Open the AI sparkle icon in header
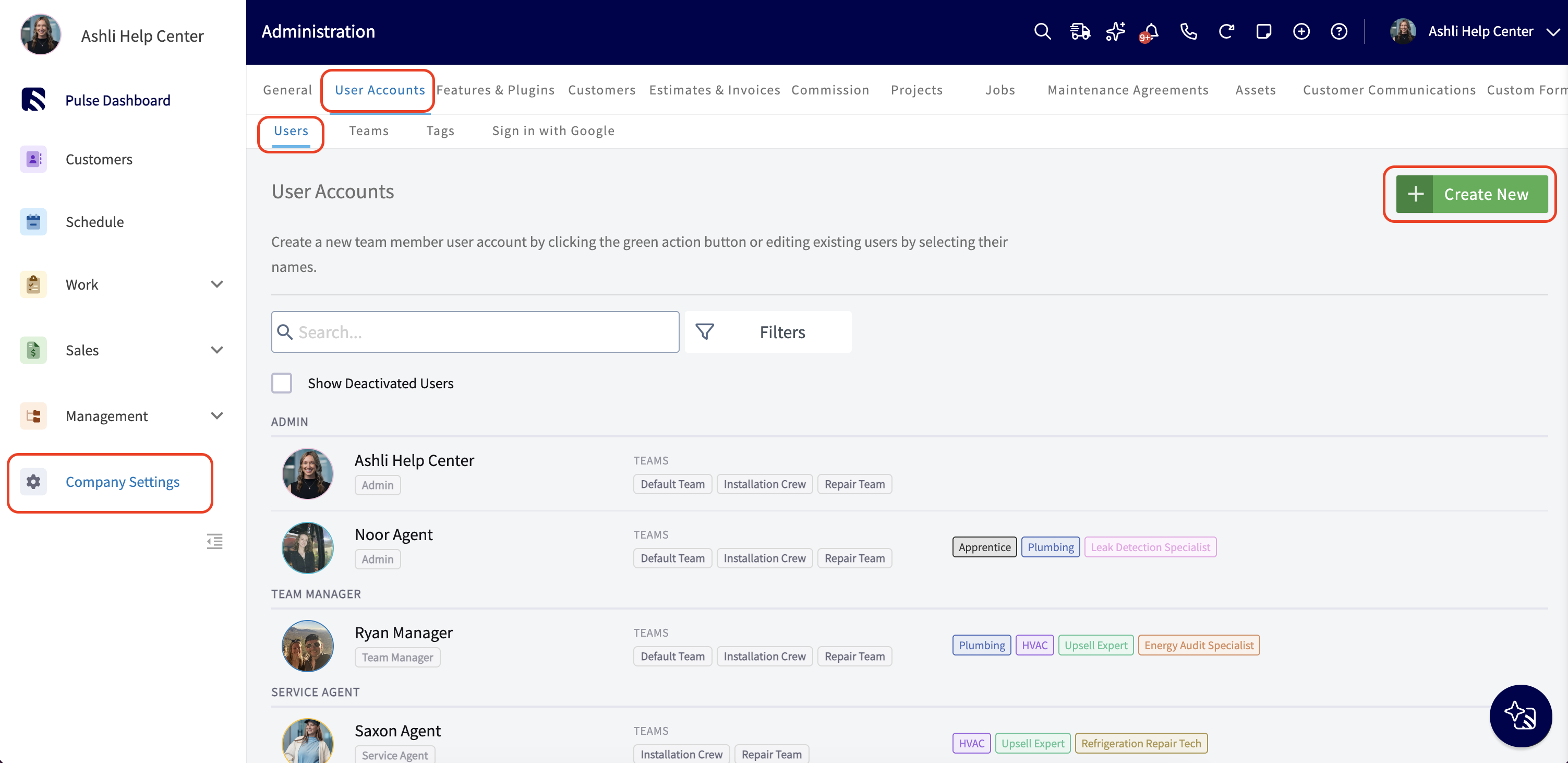This screenshot has width=1568, height=763. pyautogui.click(x=1115, y=31)
